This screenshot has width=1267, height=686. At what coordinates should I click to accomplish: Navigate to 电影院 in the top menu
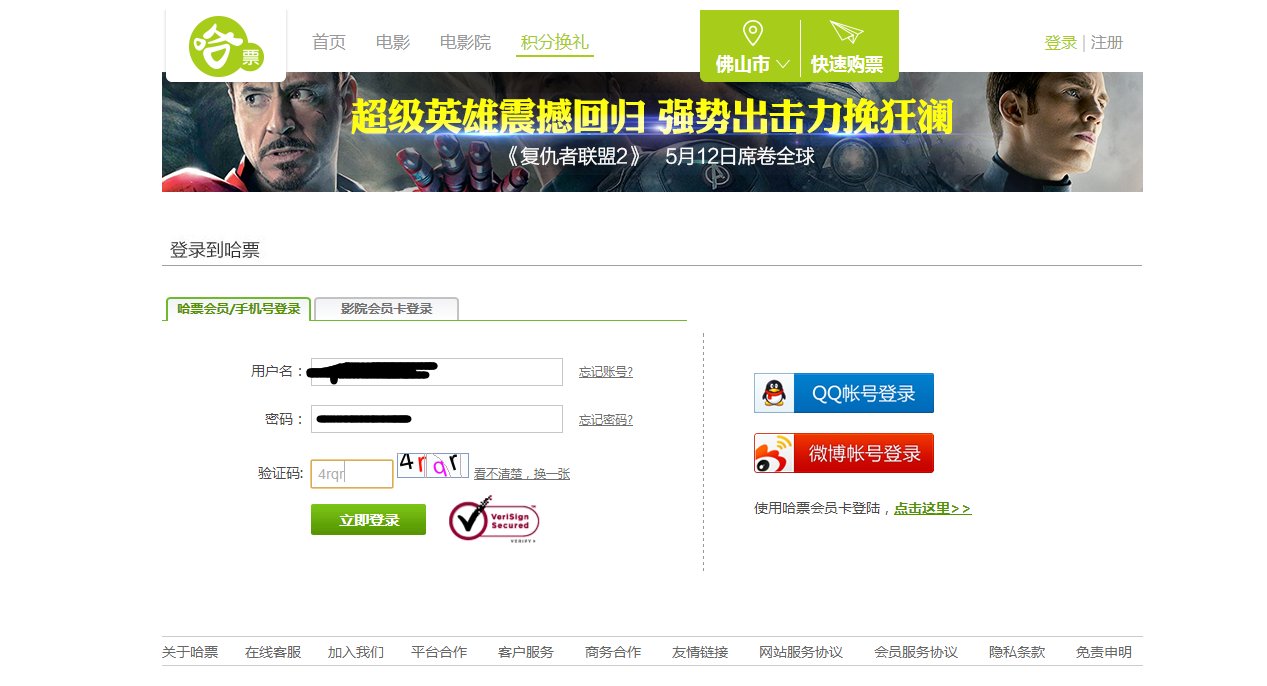pyautogui.click(x=464, y=42)
